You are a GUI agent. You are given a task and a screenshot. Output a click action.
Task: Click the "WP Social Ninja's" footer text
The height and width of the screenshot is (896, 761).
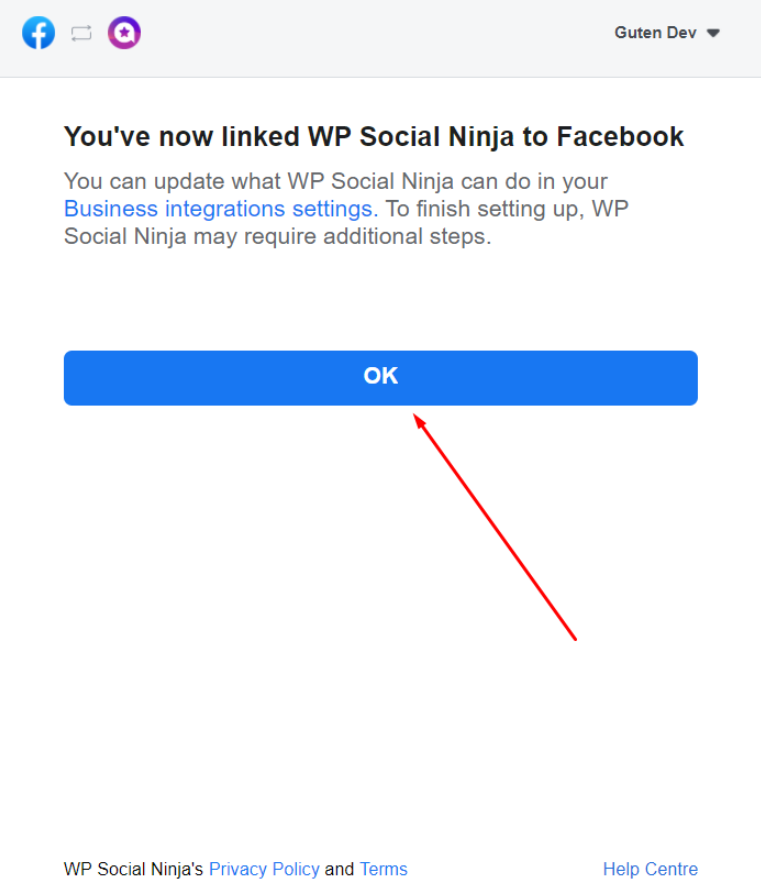[x=133, y=869]
